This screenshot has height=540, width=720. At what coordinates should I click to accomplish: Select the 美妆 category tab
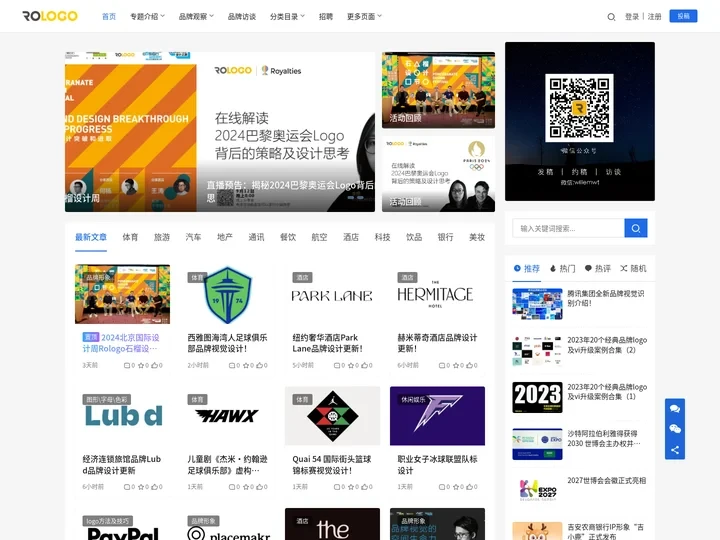pyautogui.click(x=477, y=237)
